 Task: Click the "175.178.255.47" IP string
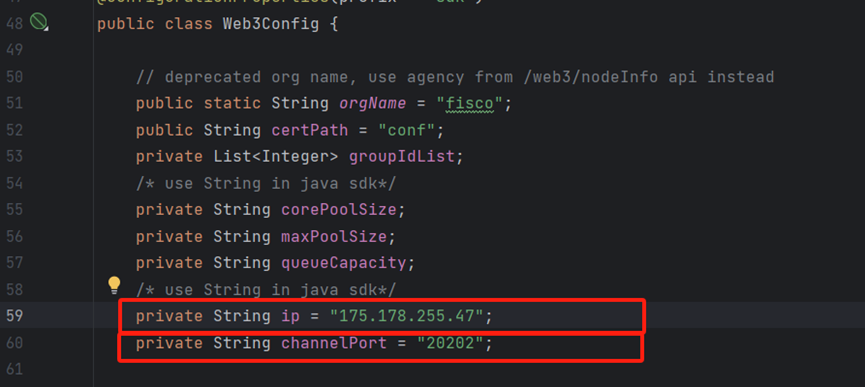click(x=407, y=316)
